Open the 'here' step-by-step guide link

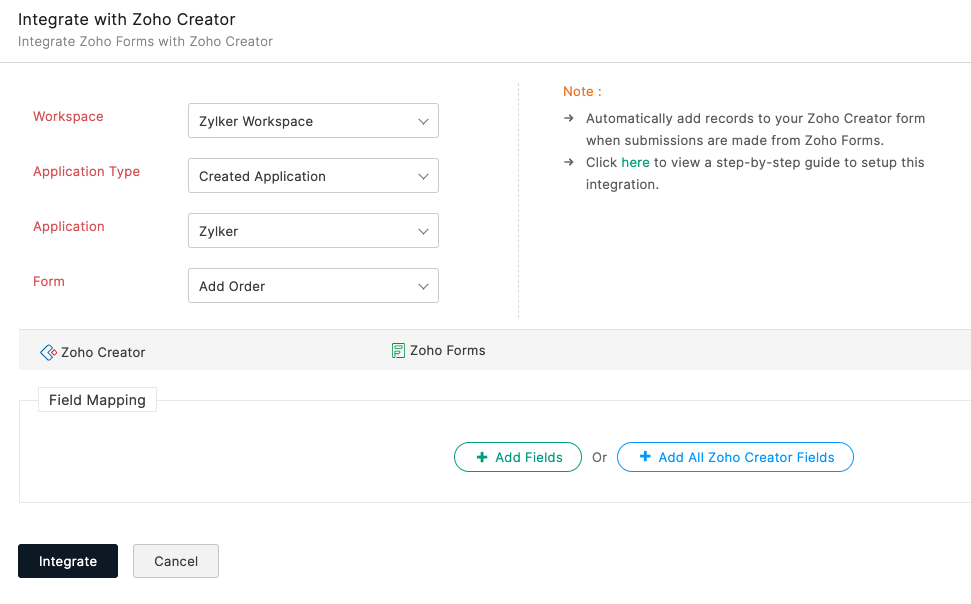click(635, 162)
